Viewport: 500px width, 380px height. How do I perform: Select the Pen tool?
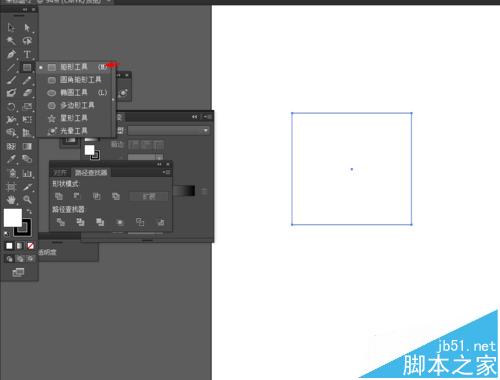pyautogui.click(x=11, y=54)
